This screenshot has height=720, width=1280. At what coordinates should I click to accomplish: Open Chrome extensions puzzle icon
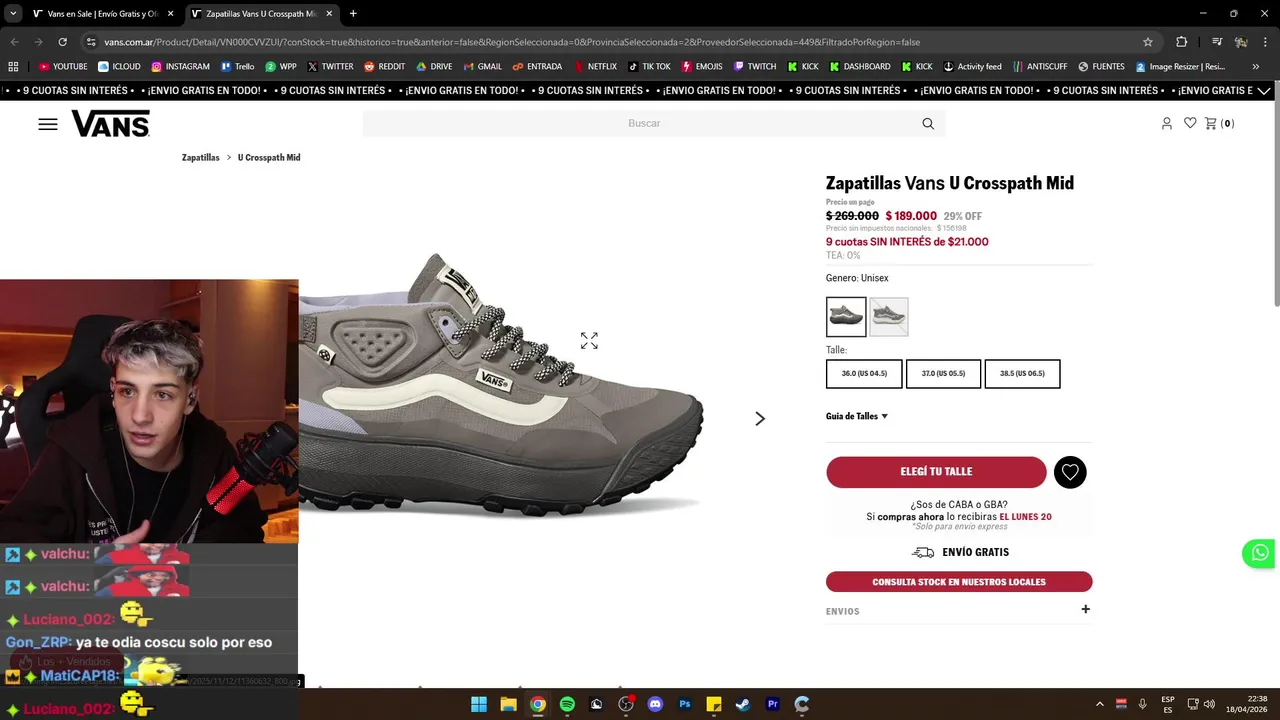pyautogui.click(x=1181, y=42)
